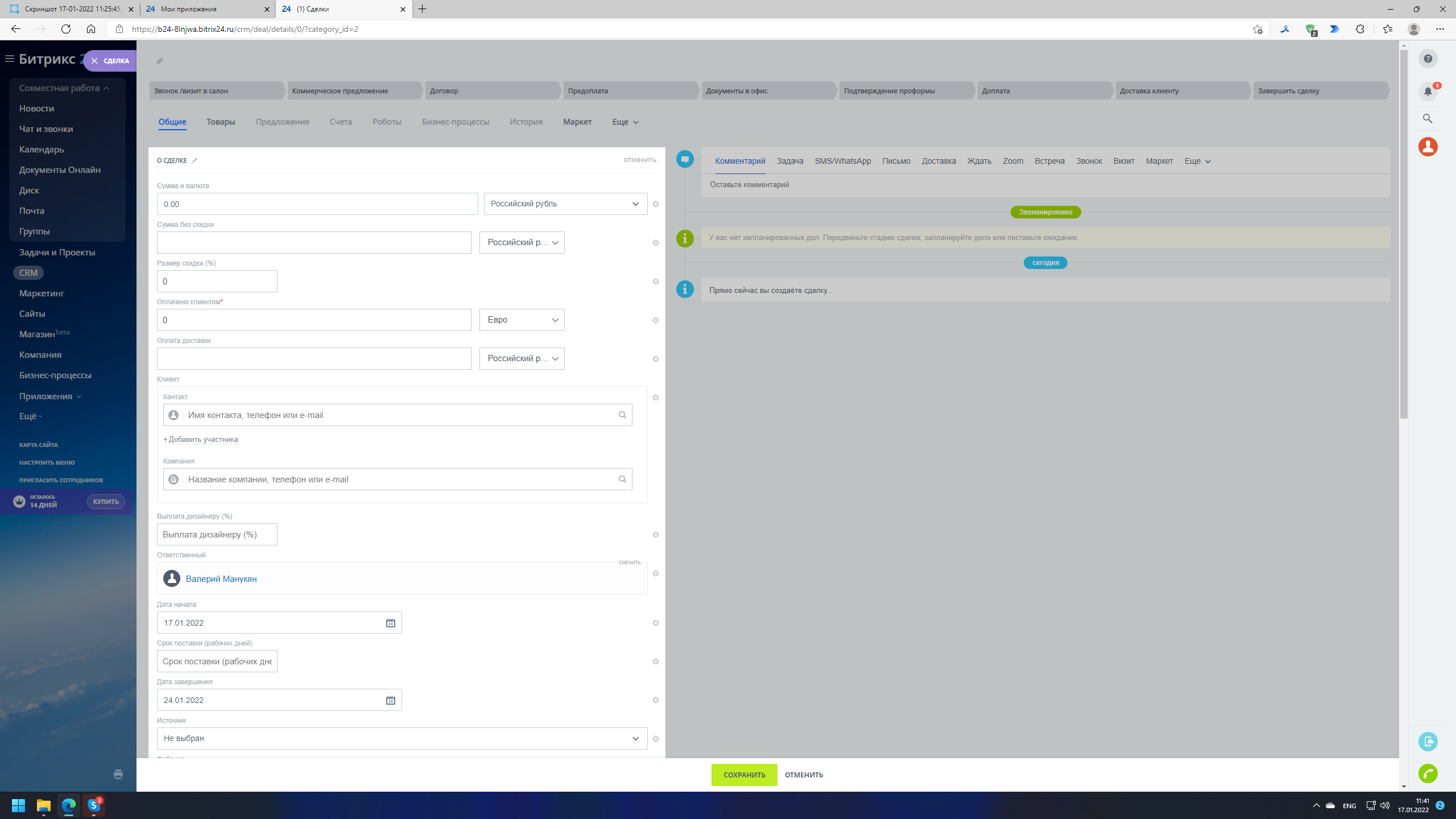The image size is (1456, 819).
Task: Expand the Источник dropdown
Action: click(x=402, y=738)
